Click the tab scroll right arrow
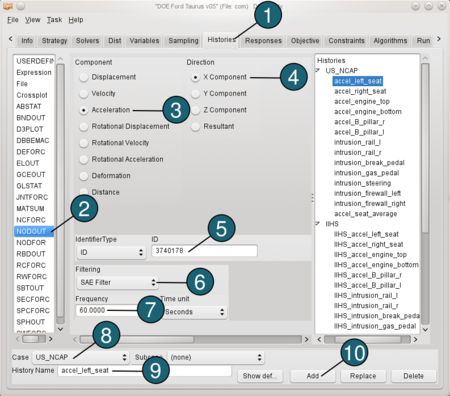 439,39
